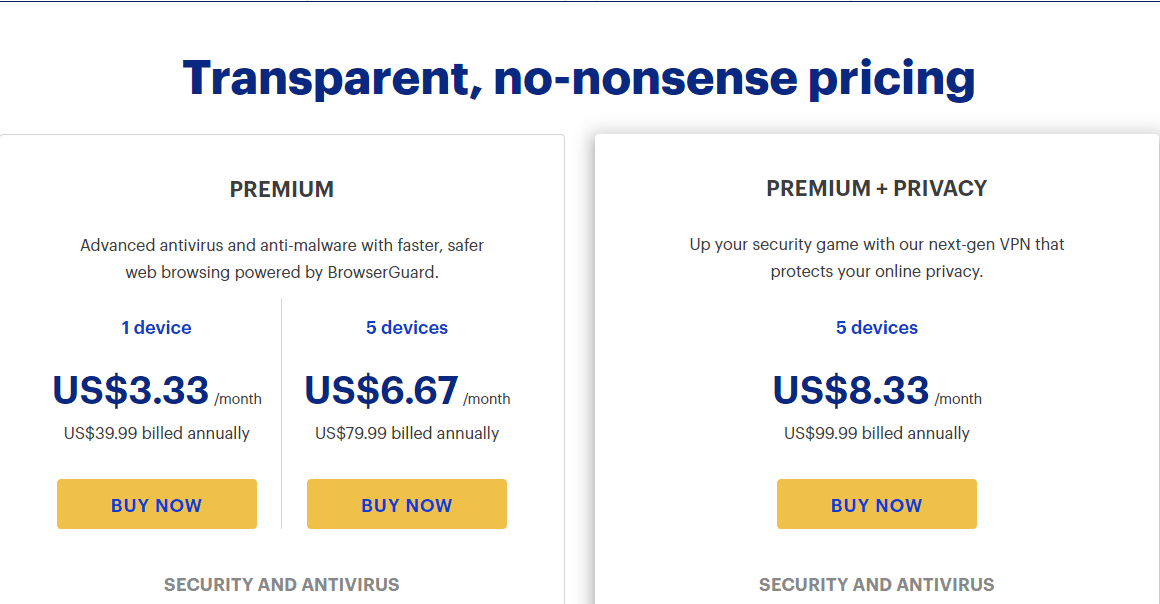Click BUY NOW for Premium 5 devices
This screenshot has width=1160, height=604.
click(x=407, y=505)
